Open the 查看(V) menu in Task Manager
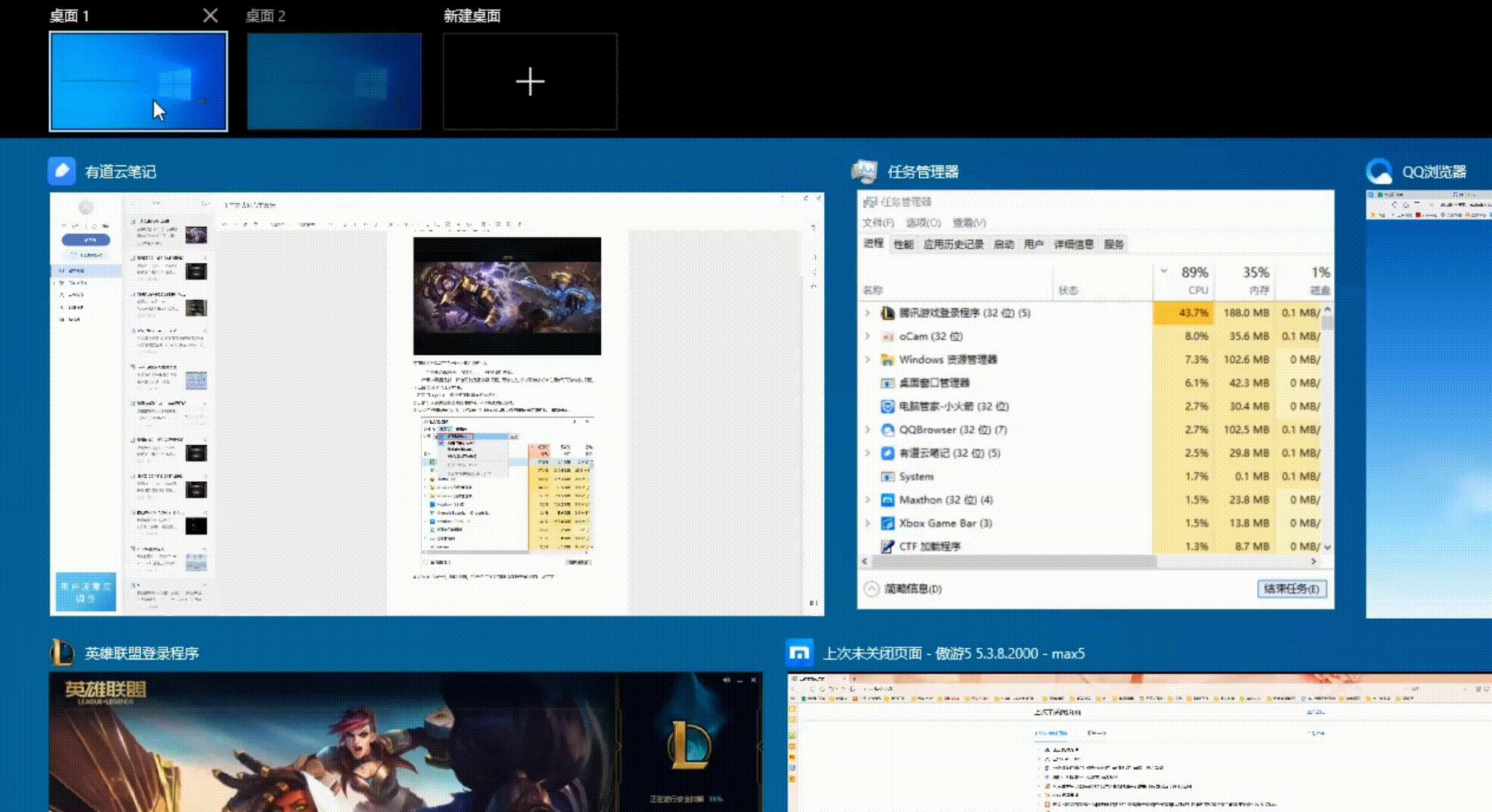Viewport: 1492px width, 812px height. tap(969, 223)
